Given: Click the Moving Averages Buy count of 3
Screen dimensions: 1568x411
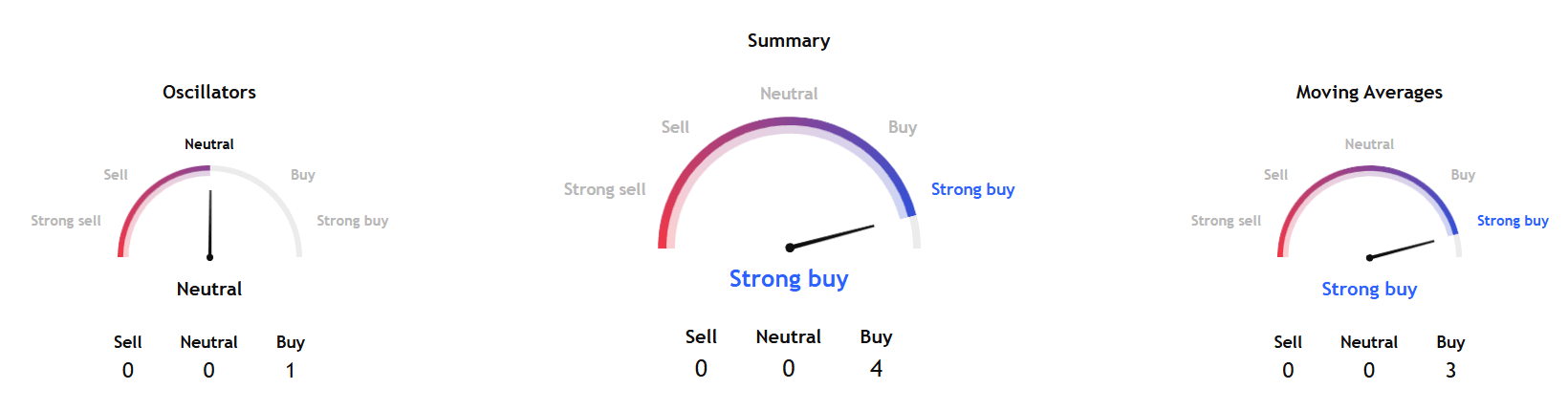Looking at the screenshot, I should tap(1450, 371).
